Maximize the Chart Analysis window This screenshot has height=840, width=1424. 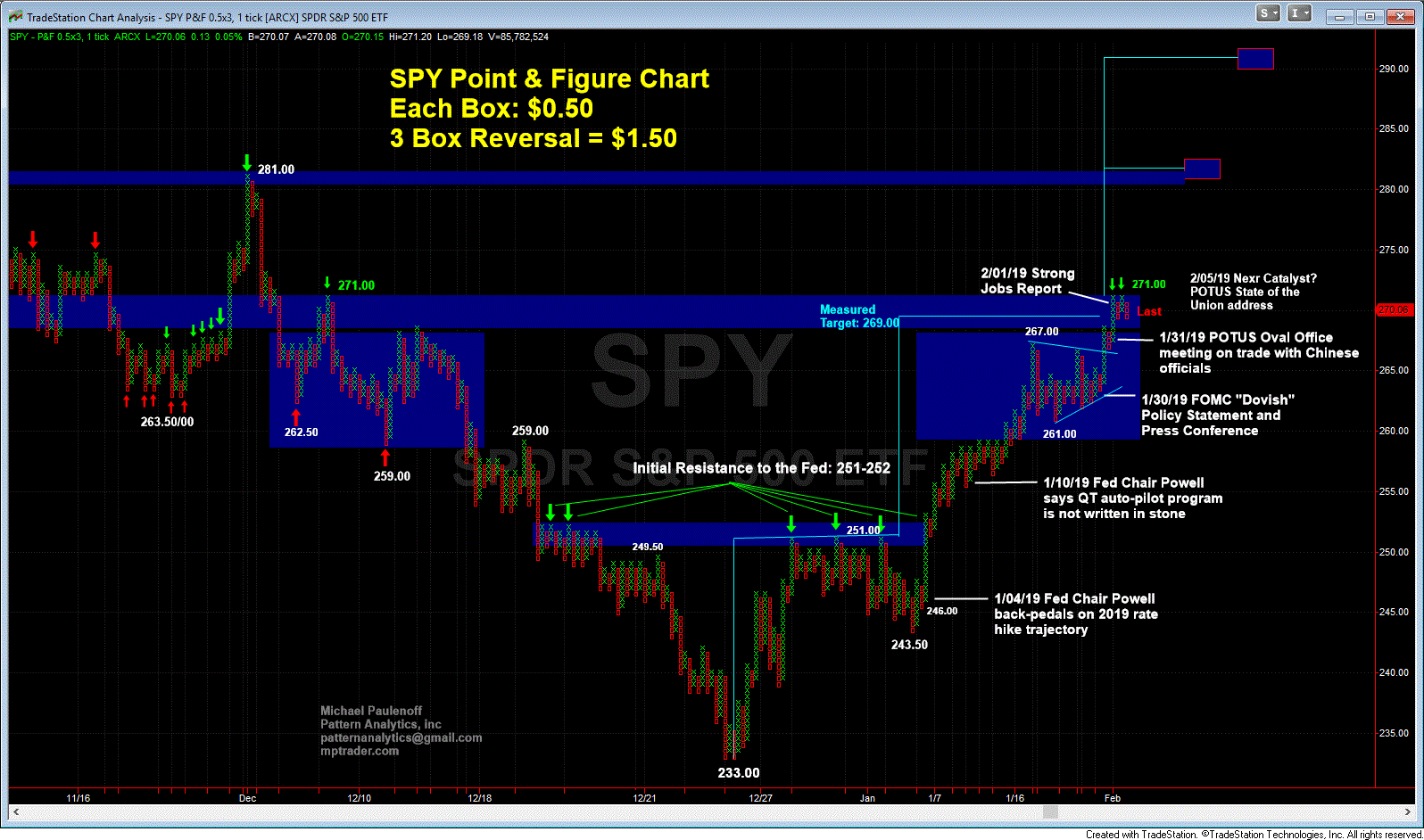click(1370, 16)
